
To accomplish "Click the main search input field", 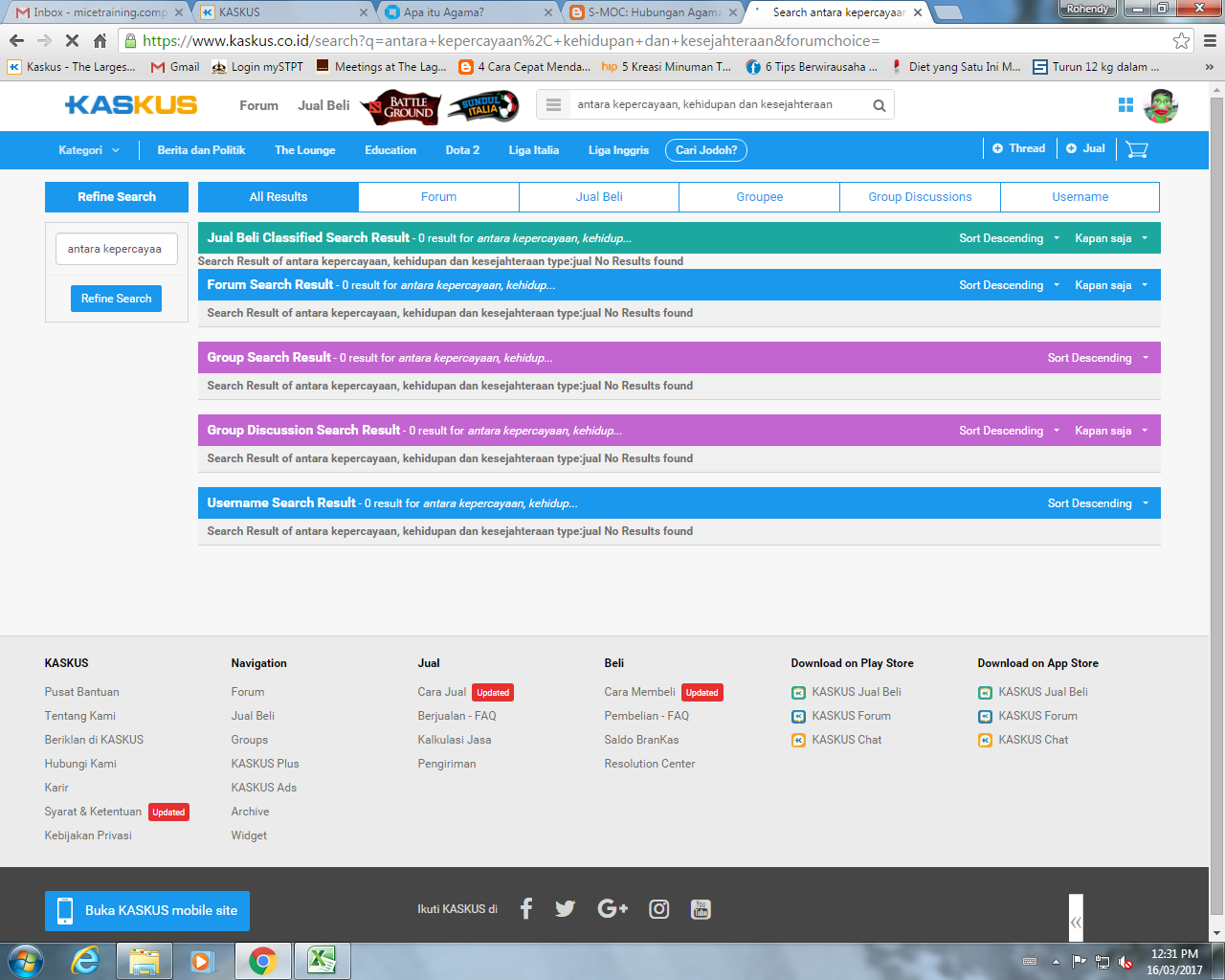I will [718, 105].
